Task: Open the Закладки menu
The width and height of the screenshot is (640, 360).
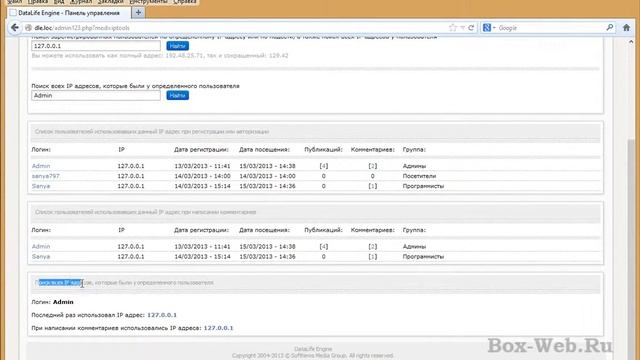Action: pyautogui.click(x=110, y=2)
